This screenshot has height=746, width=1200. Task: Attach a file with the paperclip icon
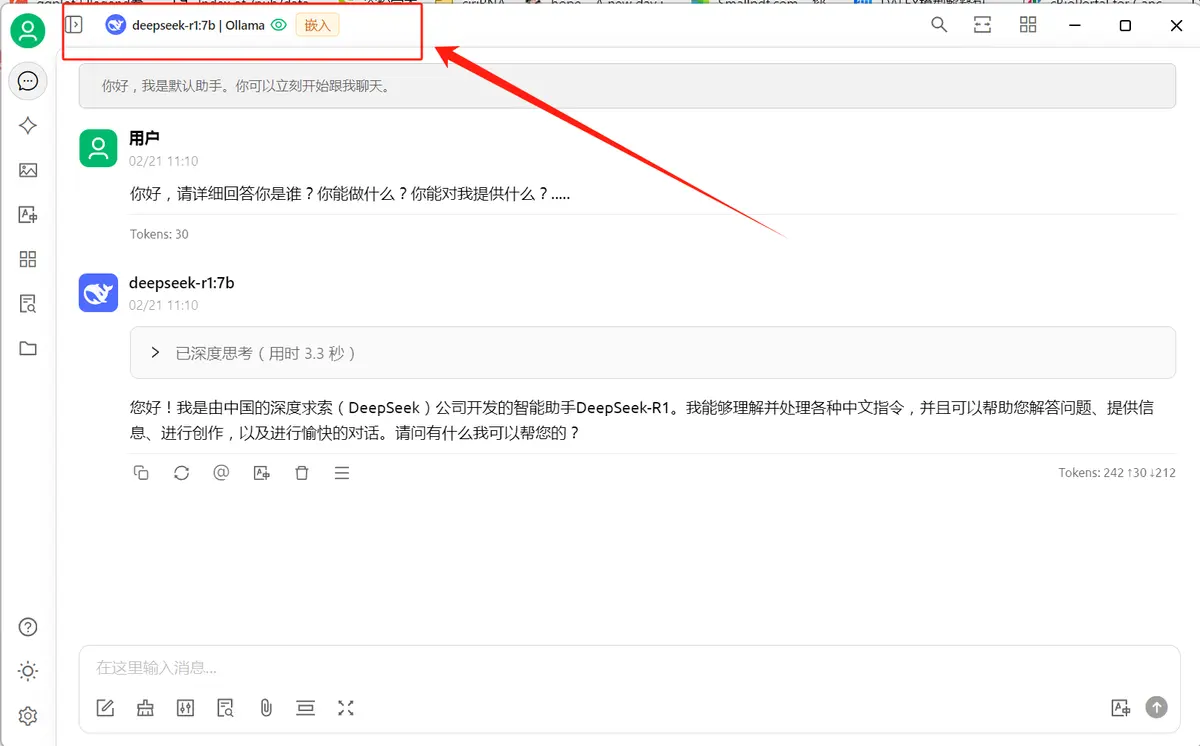click(x=265, y=708)
